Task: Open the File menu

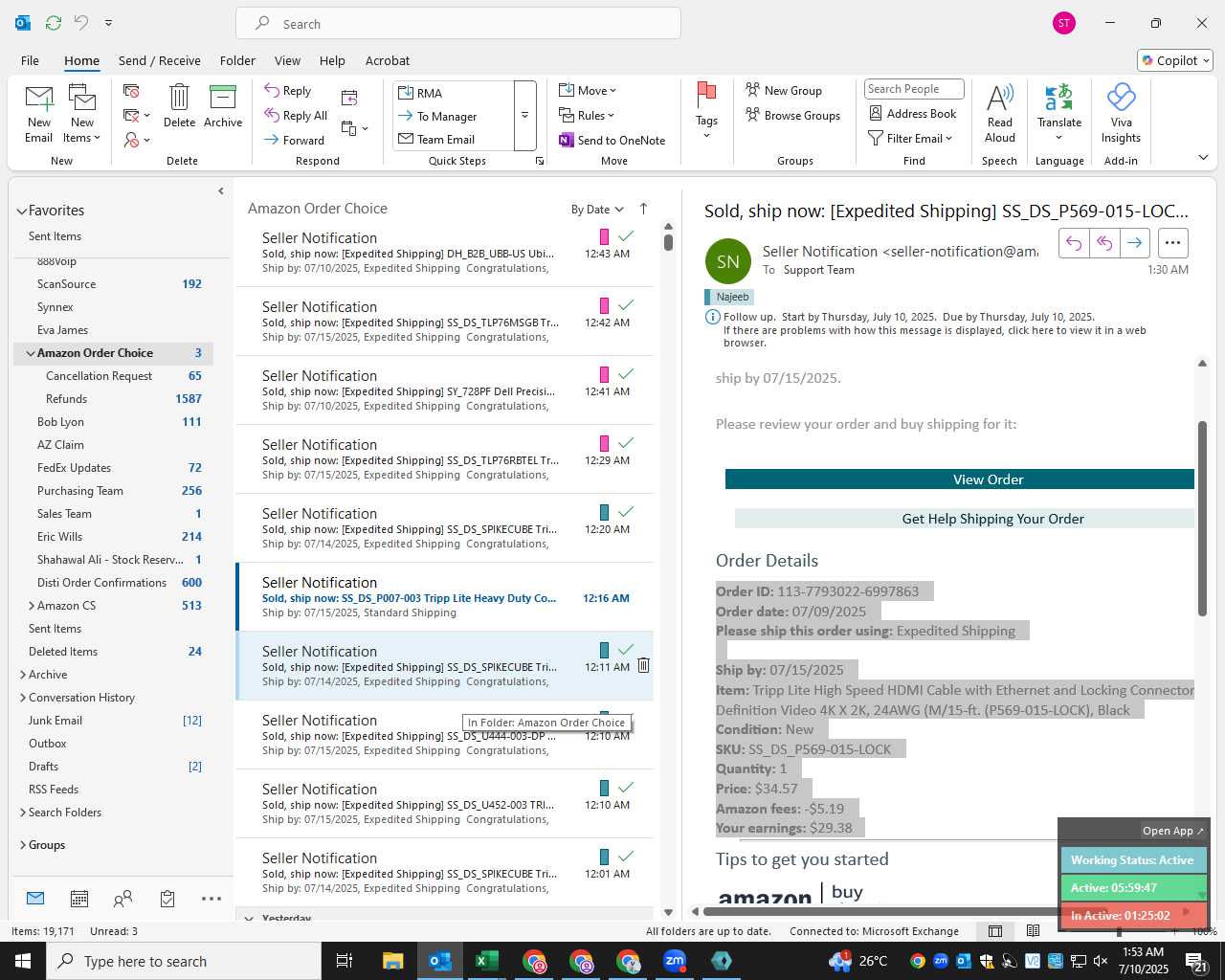Action: point(30,60)
